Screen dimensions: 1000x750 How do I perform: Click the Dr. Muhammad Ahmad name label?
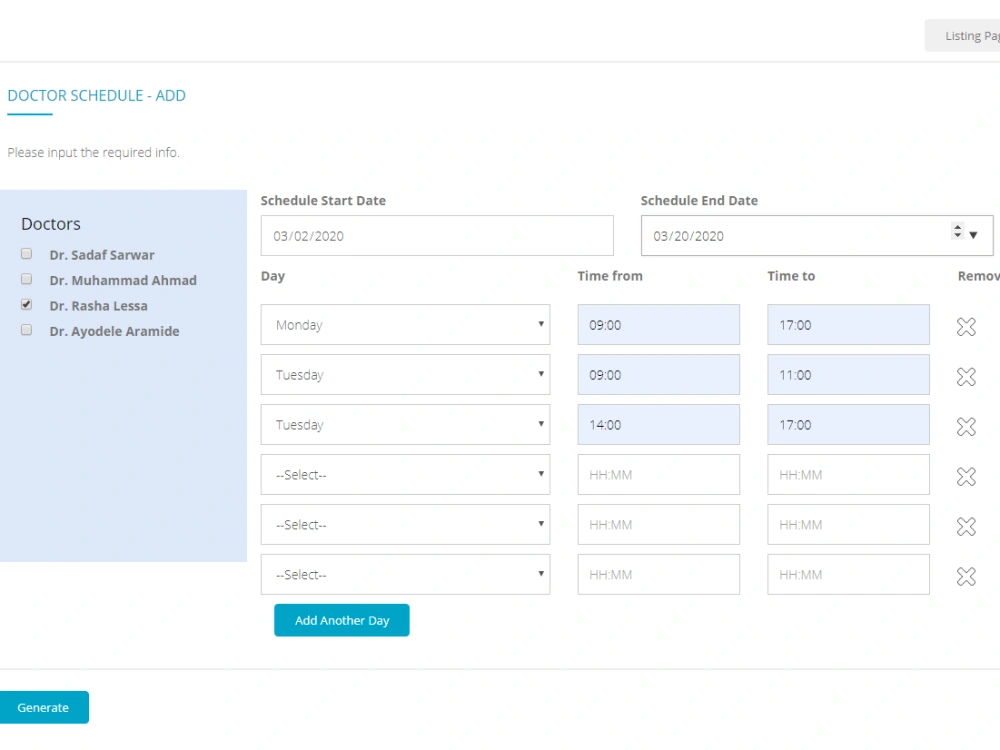coord(123,281)
